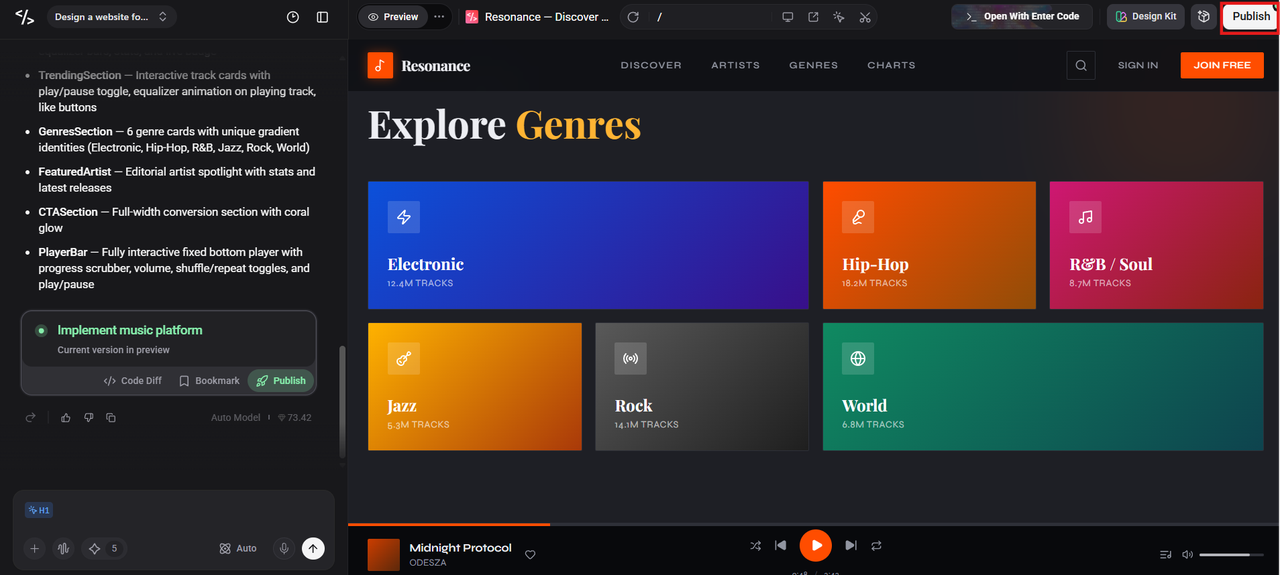Viewport: 1280px width, 575px height.
Task: Click the search magnifier icon on the site
Action: 1081,65
